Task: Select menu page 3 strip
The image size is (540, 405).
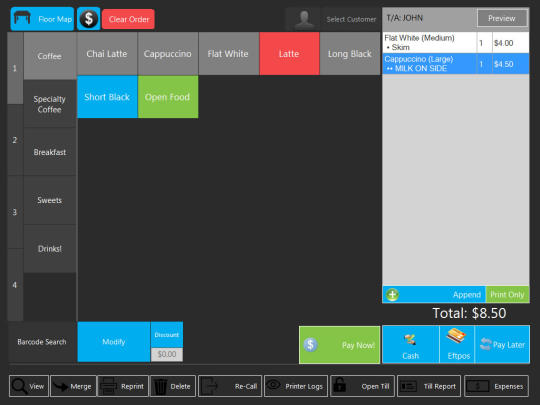Action: click(x=15, y=212)
